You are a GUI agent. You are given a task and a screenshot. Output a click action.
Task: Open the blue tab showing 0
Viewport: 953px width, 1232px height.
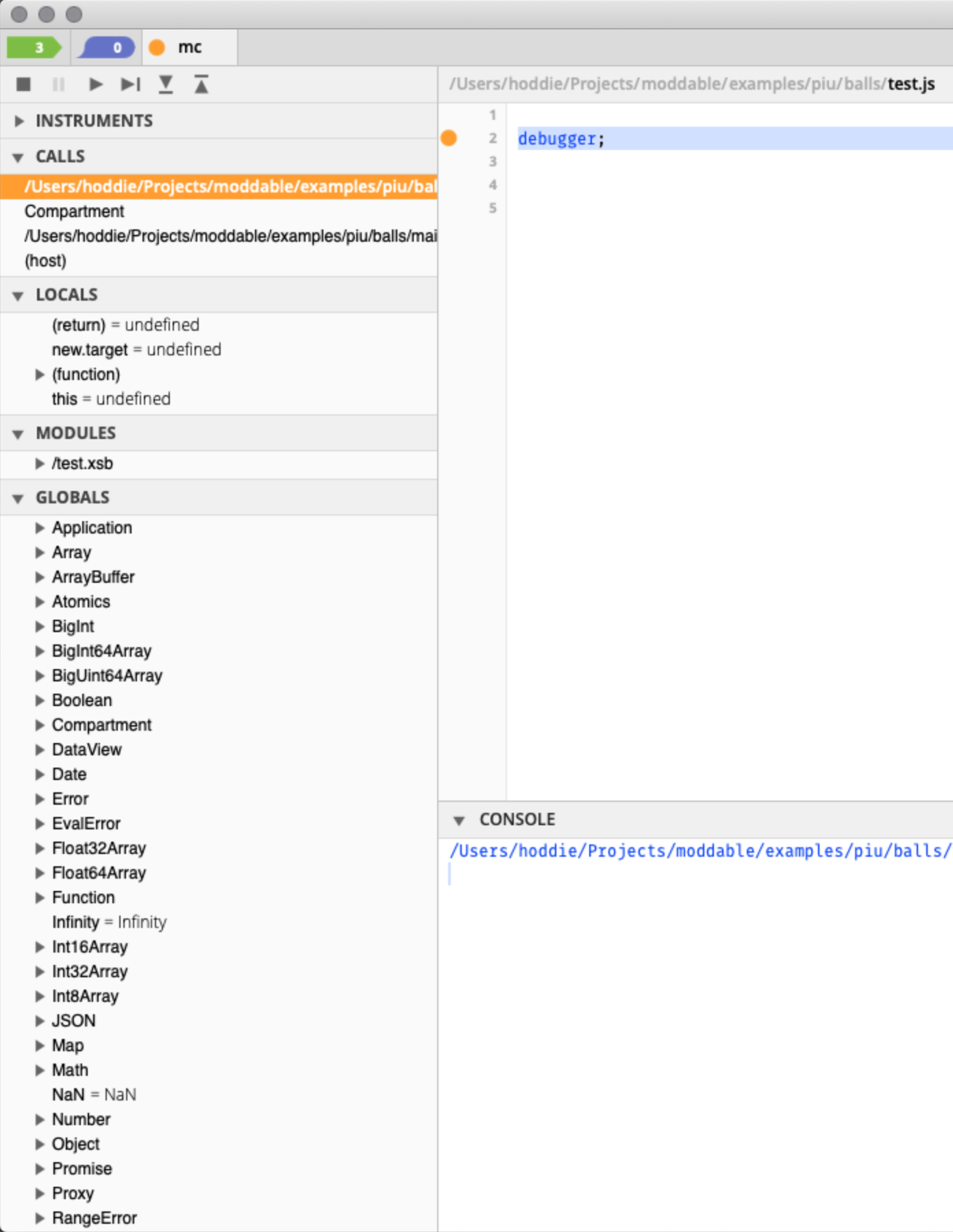[106, 47]
